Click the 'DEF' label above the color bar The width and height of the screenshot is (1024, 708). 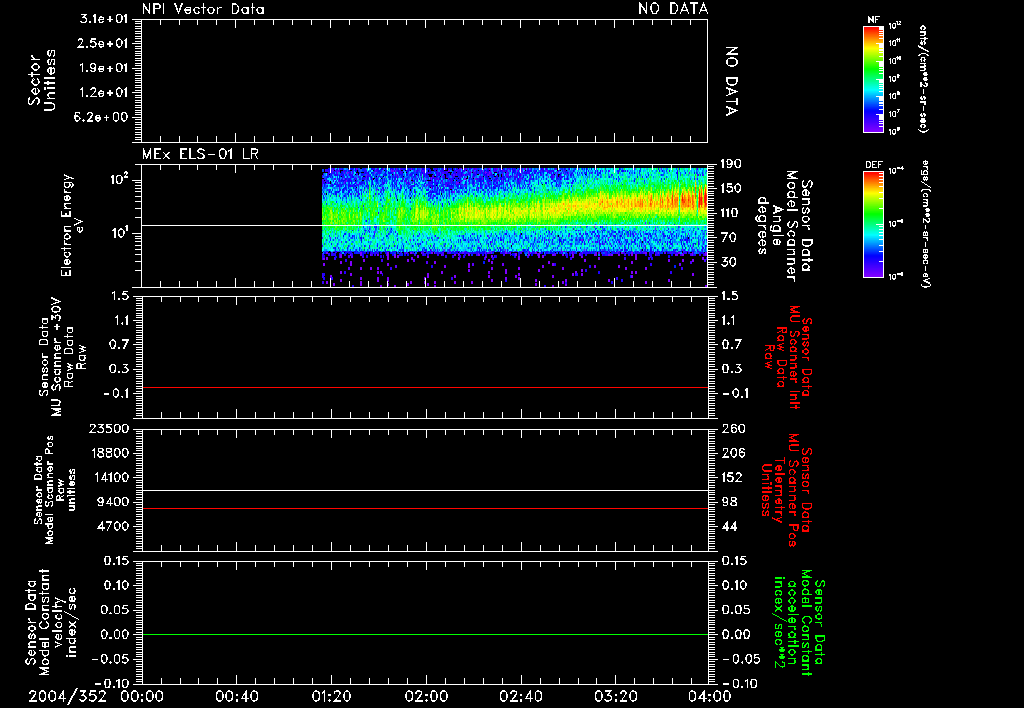pos(873,165)
